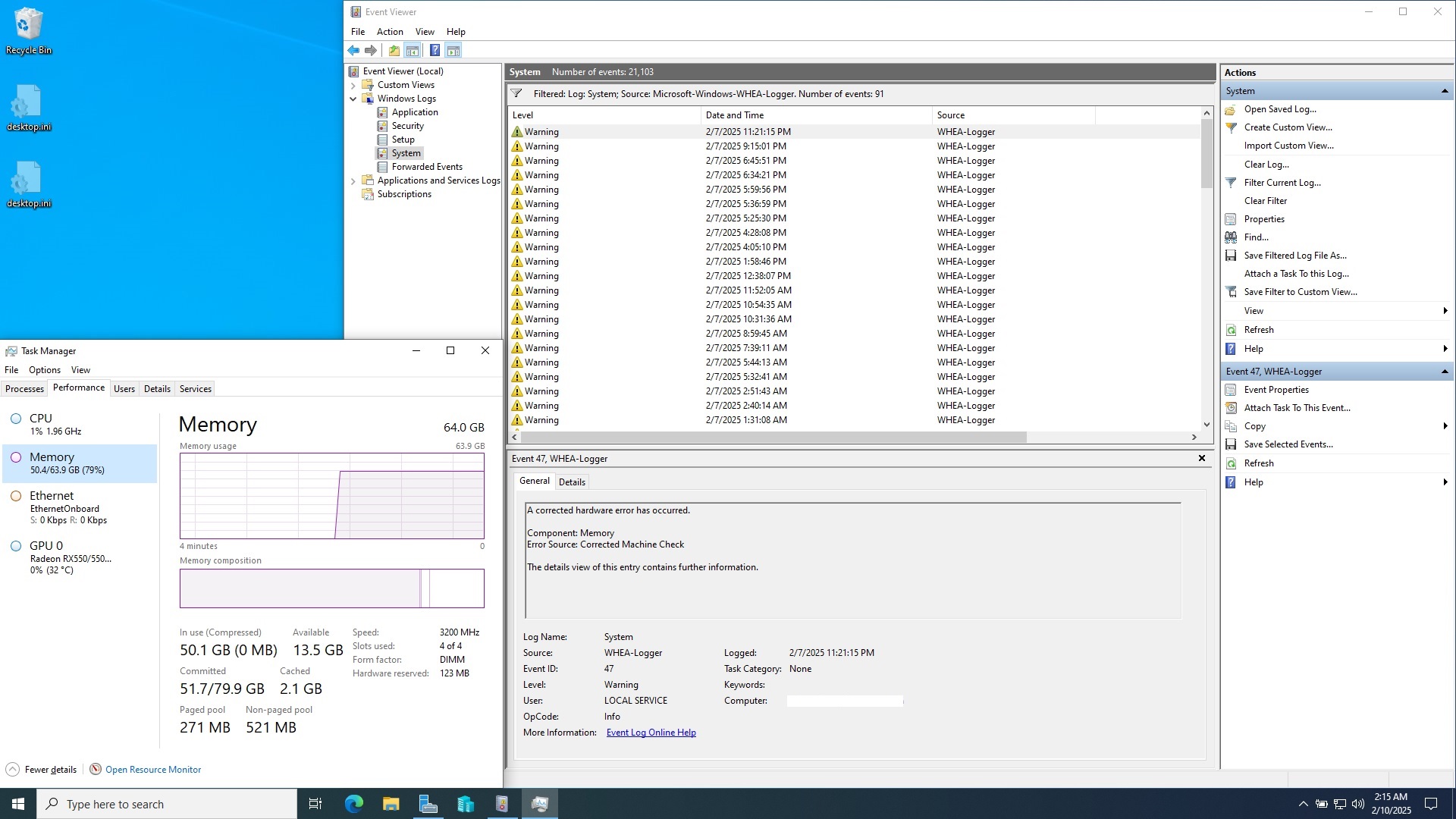Screen dimensions: 1456x819
Task: Sort events by Date and Time column
Action: (817, 115)
